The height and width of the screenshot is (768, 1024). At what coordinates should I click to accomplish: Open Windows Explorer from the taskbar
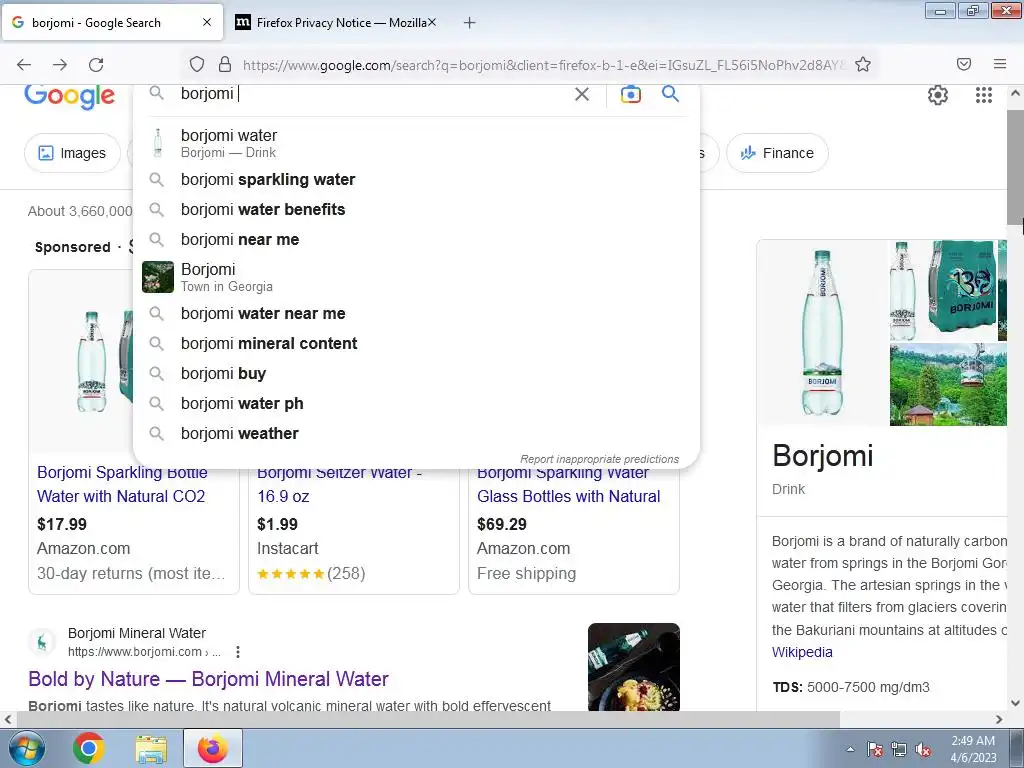[x=151, y=749]
